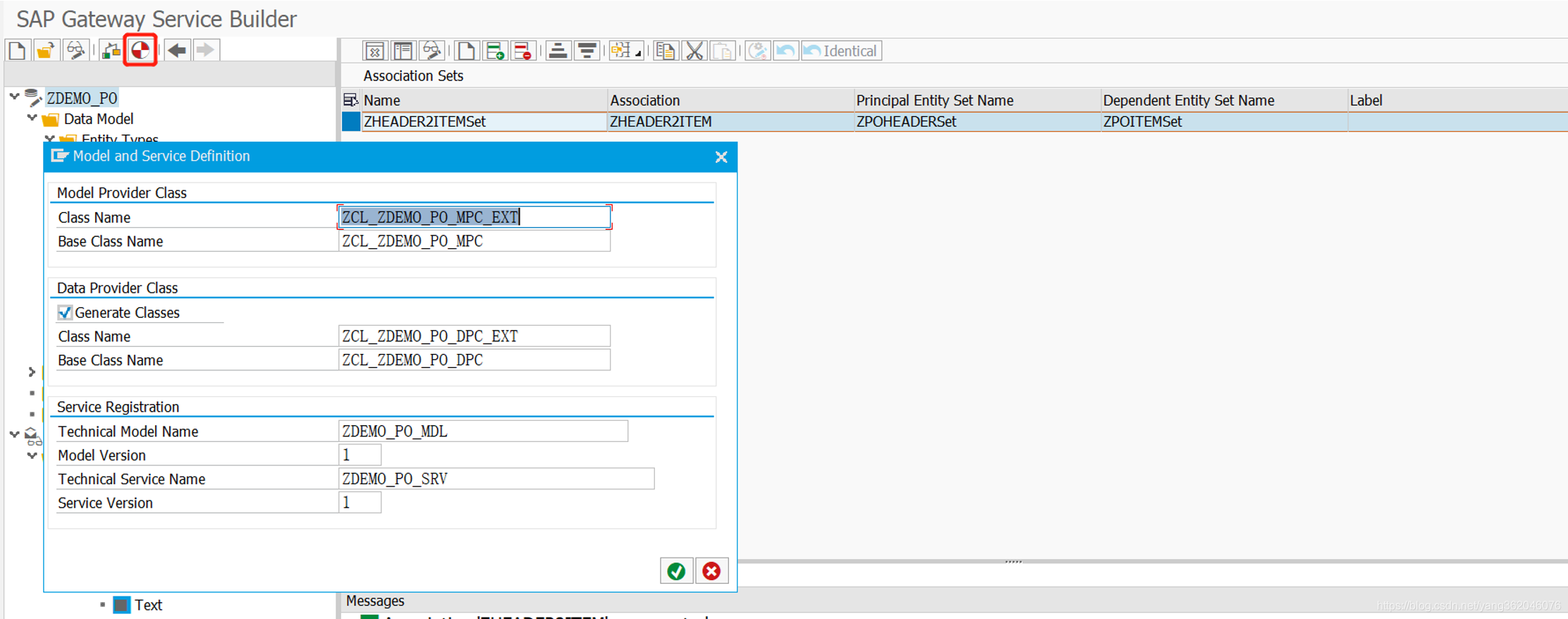The width and height of the screenshot is (1568, 619).
Task: Click the Association column header
Action: pyautogui.click(x=730, y=101)
